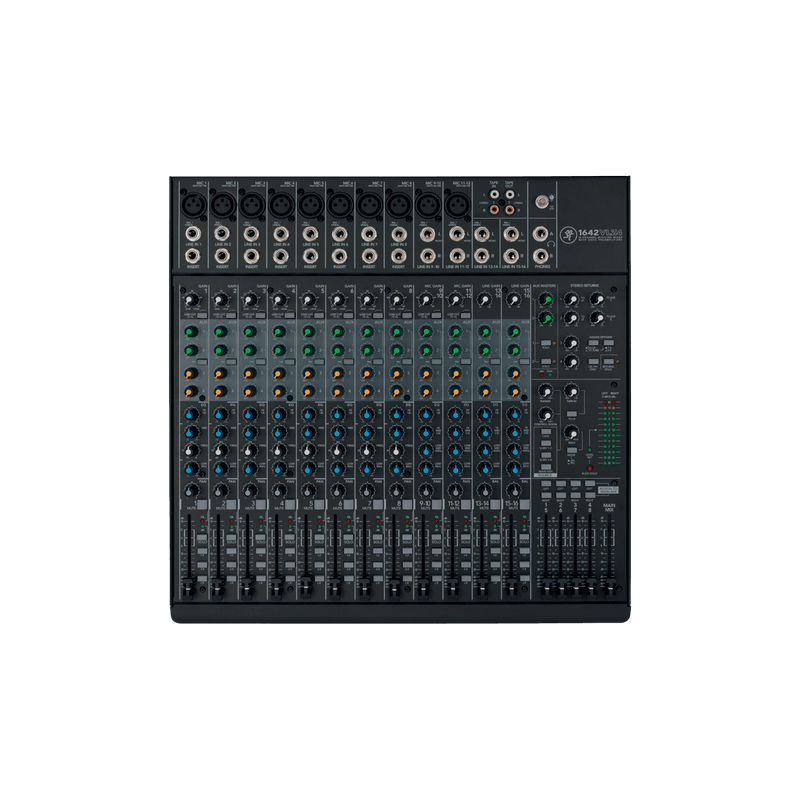This screenshot has height=800, width=800.
Task: Click the channel 2 PAN knob
Action: pyautogui.click(x=220, y=491)
